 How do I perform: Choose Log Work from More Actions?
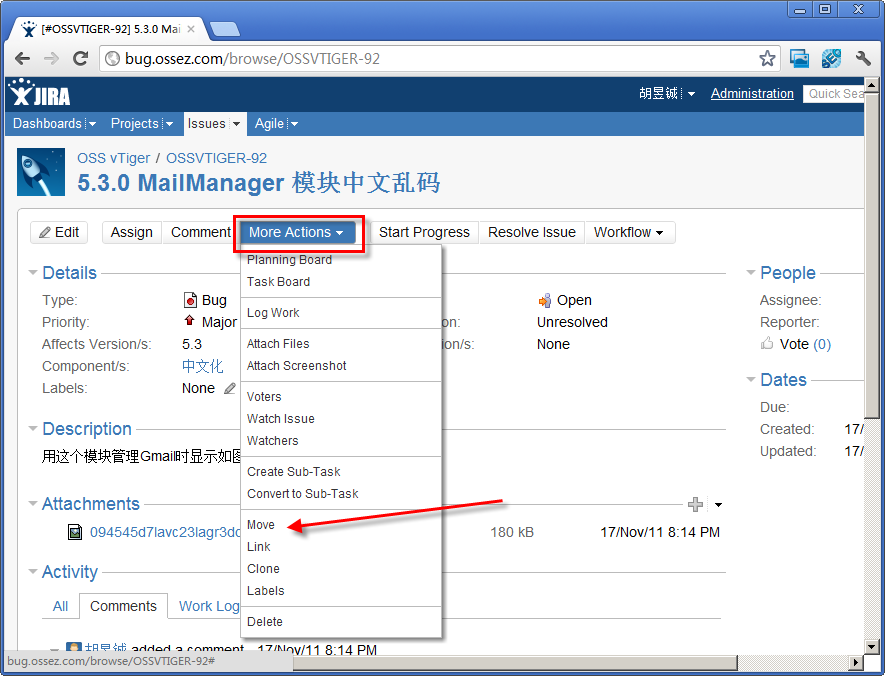(x=341, y=313)
